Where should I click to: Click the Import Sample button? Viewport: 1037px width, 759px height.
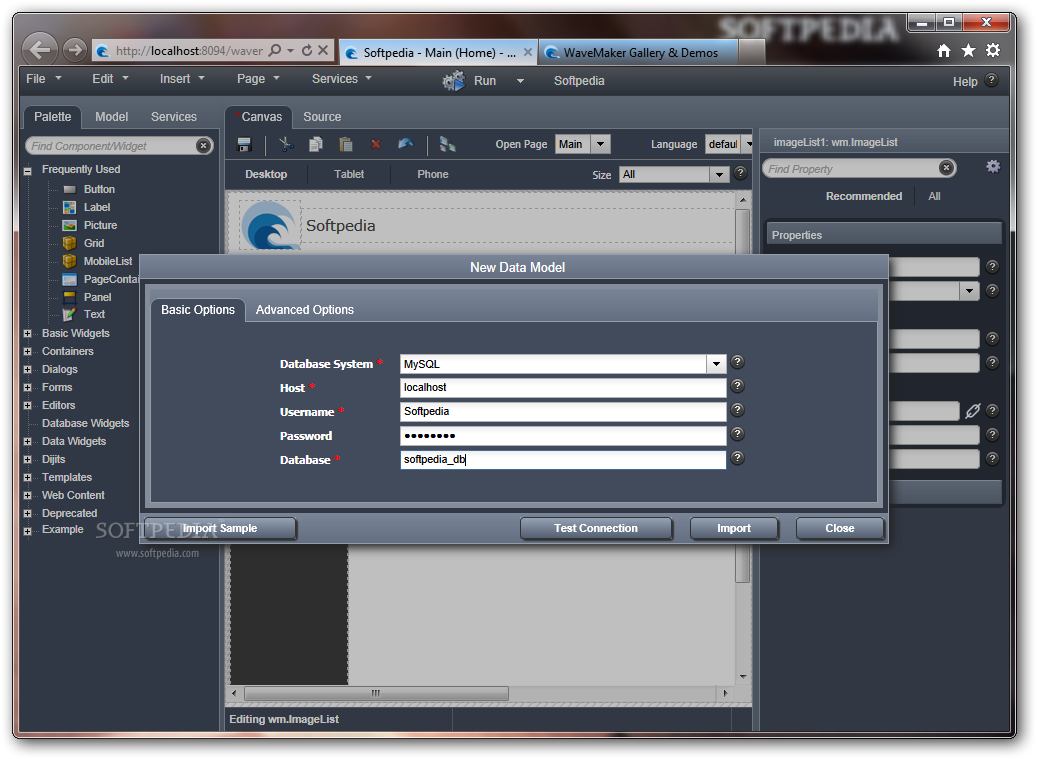click(x=220, y=528)
